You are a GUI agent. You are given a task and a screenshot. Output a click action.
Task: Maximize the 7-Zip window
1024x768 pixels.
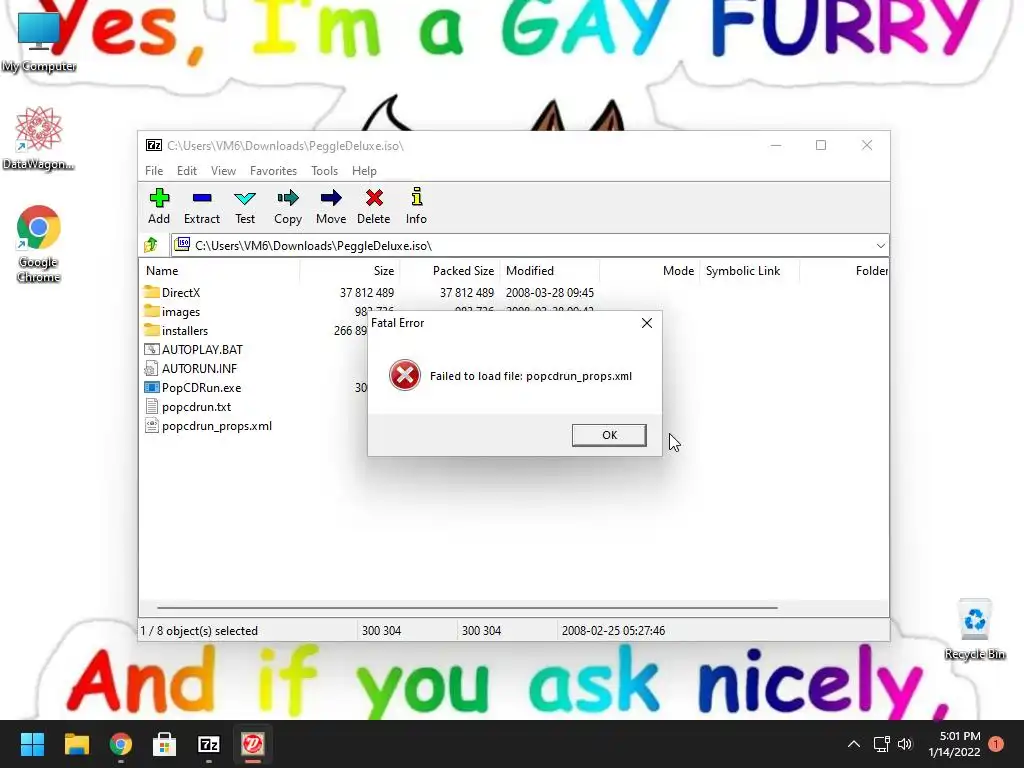821,145
